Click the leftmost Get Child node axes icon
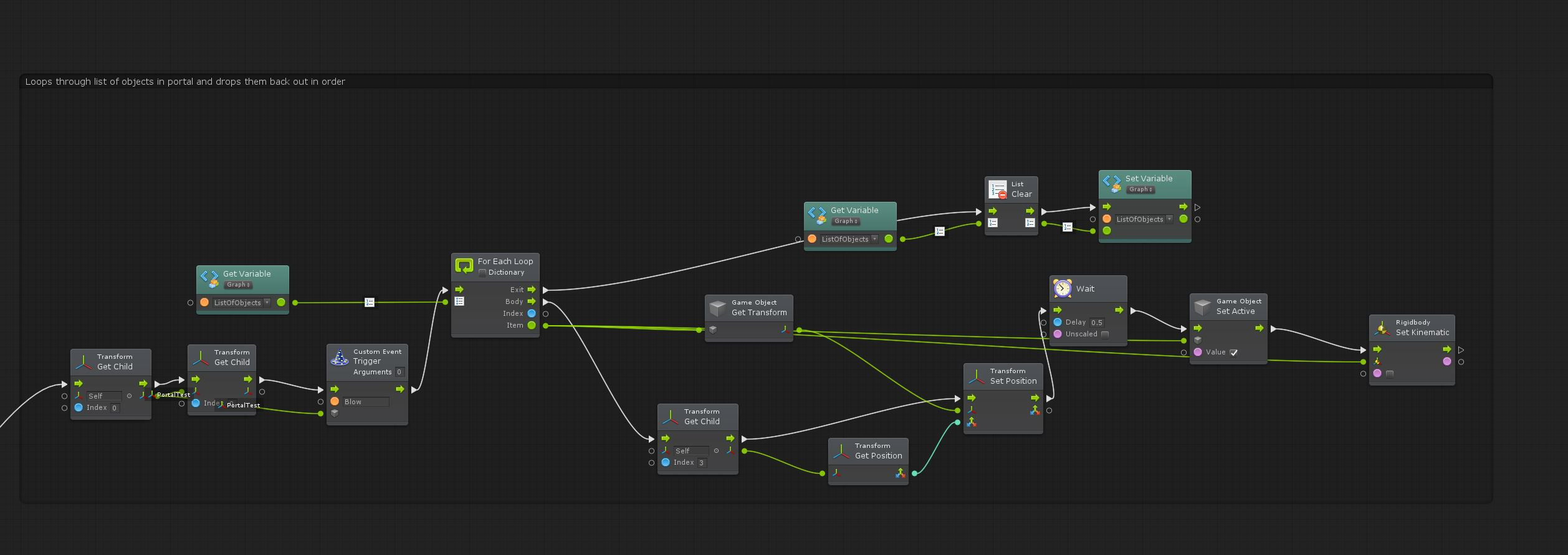Viewport: 1568px width, 555px height. click(x=83, y=362)
